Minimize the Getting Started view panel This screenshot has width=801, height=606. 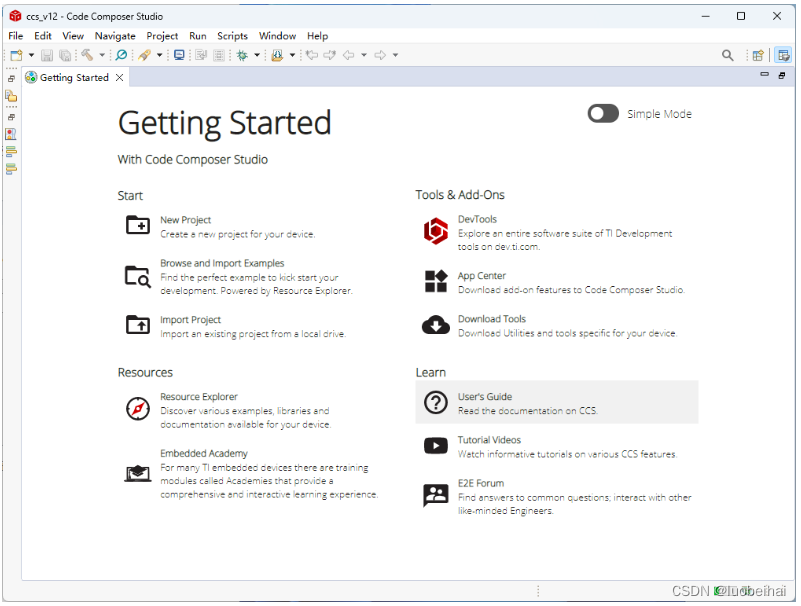[764, 75]
